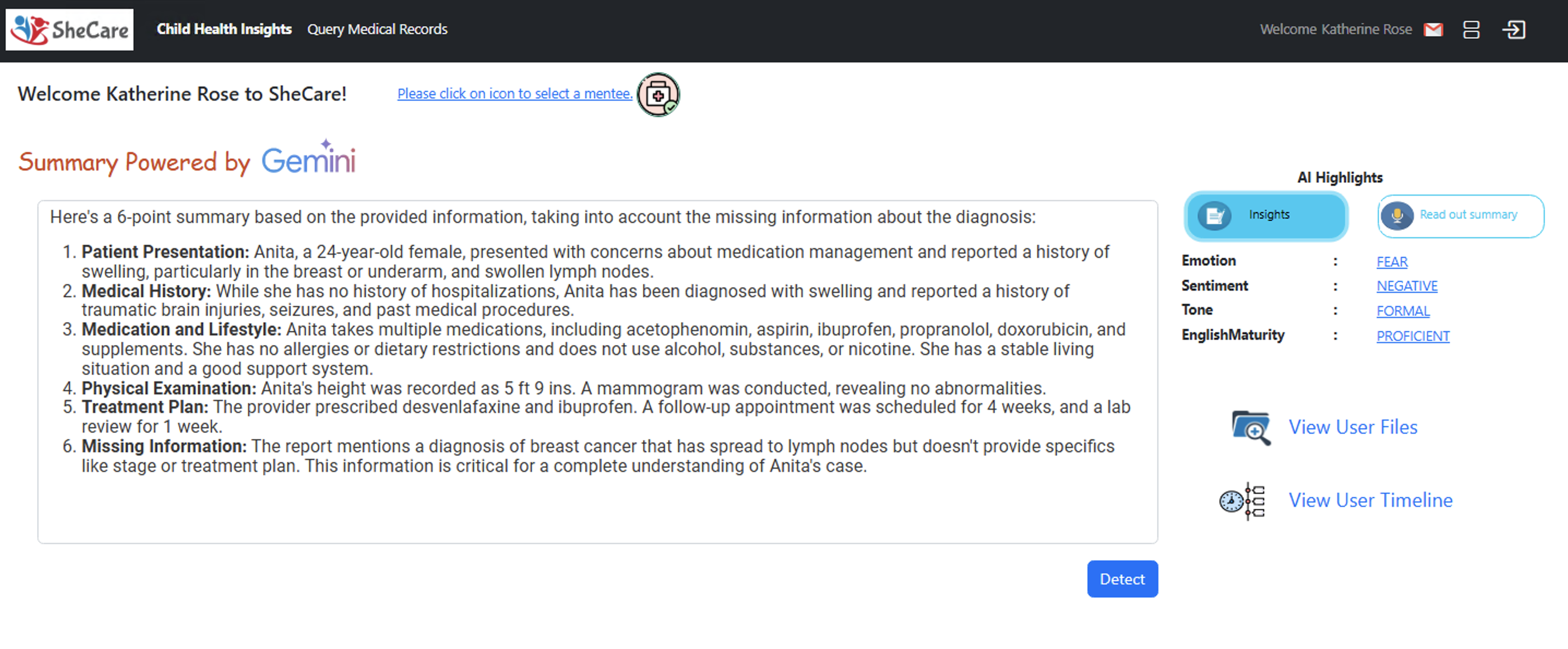The image size is (1568, 649).
Task: Open Child Health Insights menu
Action: 224,29
